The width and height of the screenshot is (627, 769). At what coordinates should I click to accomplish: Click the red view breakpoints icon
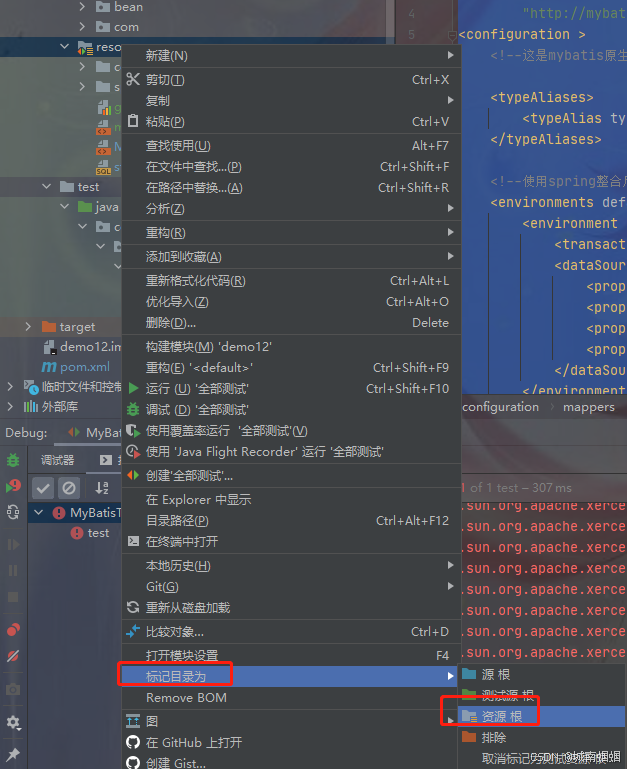click(13, 629)
